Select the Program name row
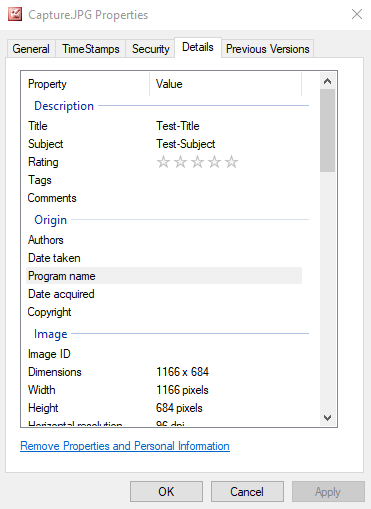The height and width of the screenshot is (509, 371). pos(164,276)
